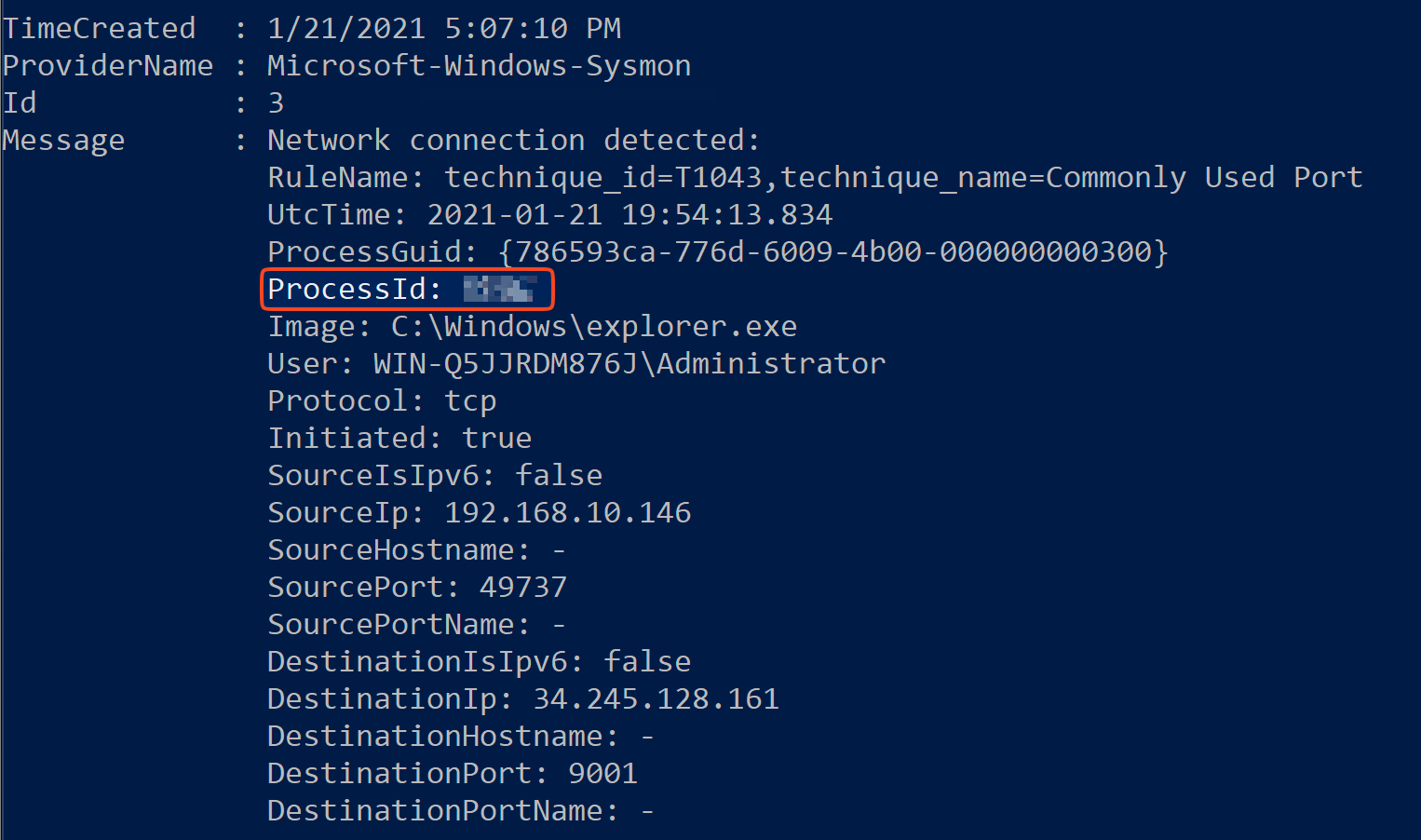Viewport: 1421px width, 840px height.
Task: Click the blurred ProcessId number
Action: coord(499,290)
